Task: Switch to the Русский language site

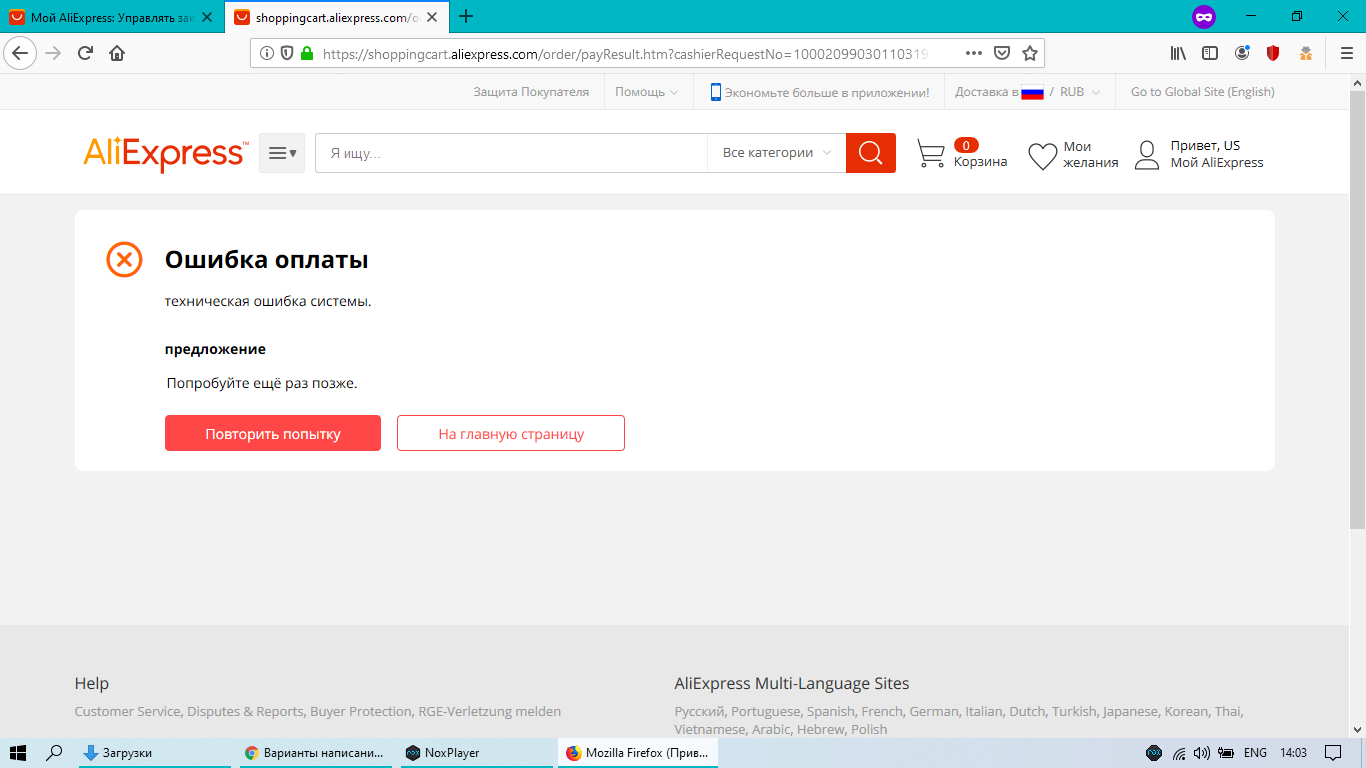Action: click(699, 712)
